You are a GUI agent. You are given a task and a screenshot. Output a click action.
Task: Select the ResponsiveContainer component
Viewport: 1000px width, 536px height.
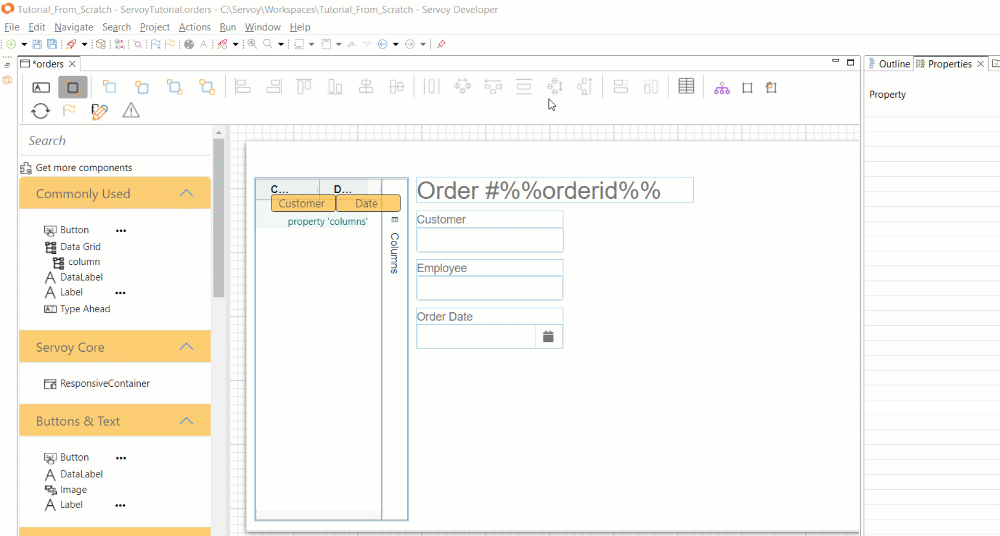(x=104, y=384)
